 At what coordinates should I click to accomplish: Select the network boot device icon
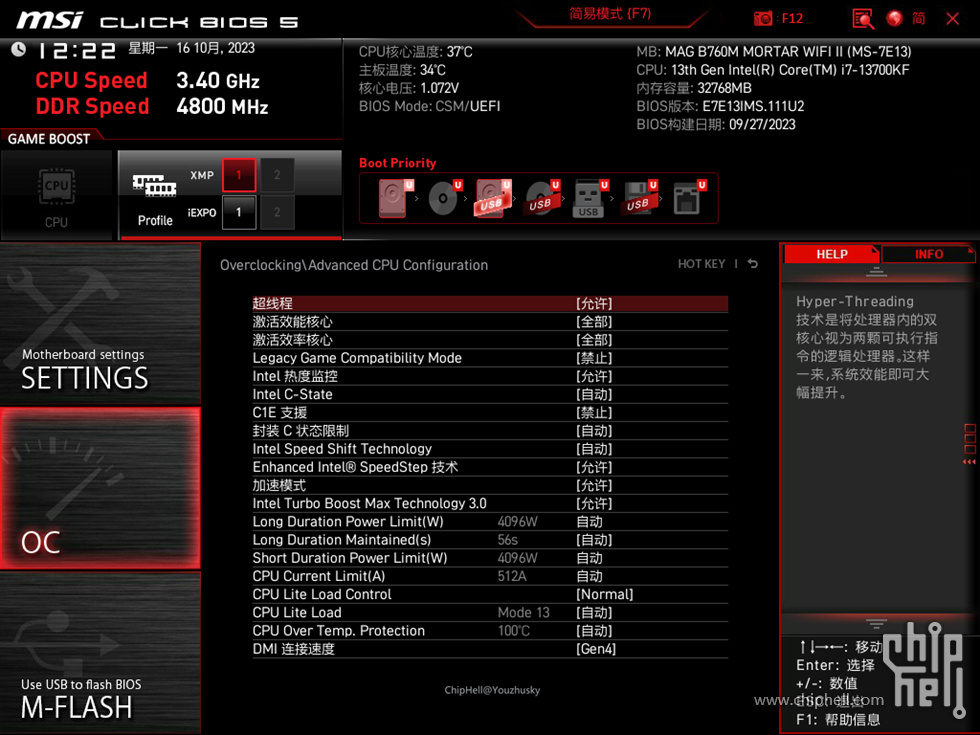point(689,199)
